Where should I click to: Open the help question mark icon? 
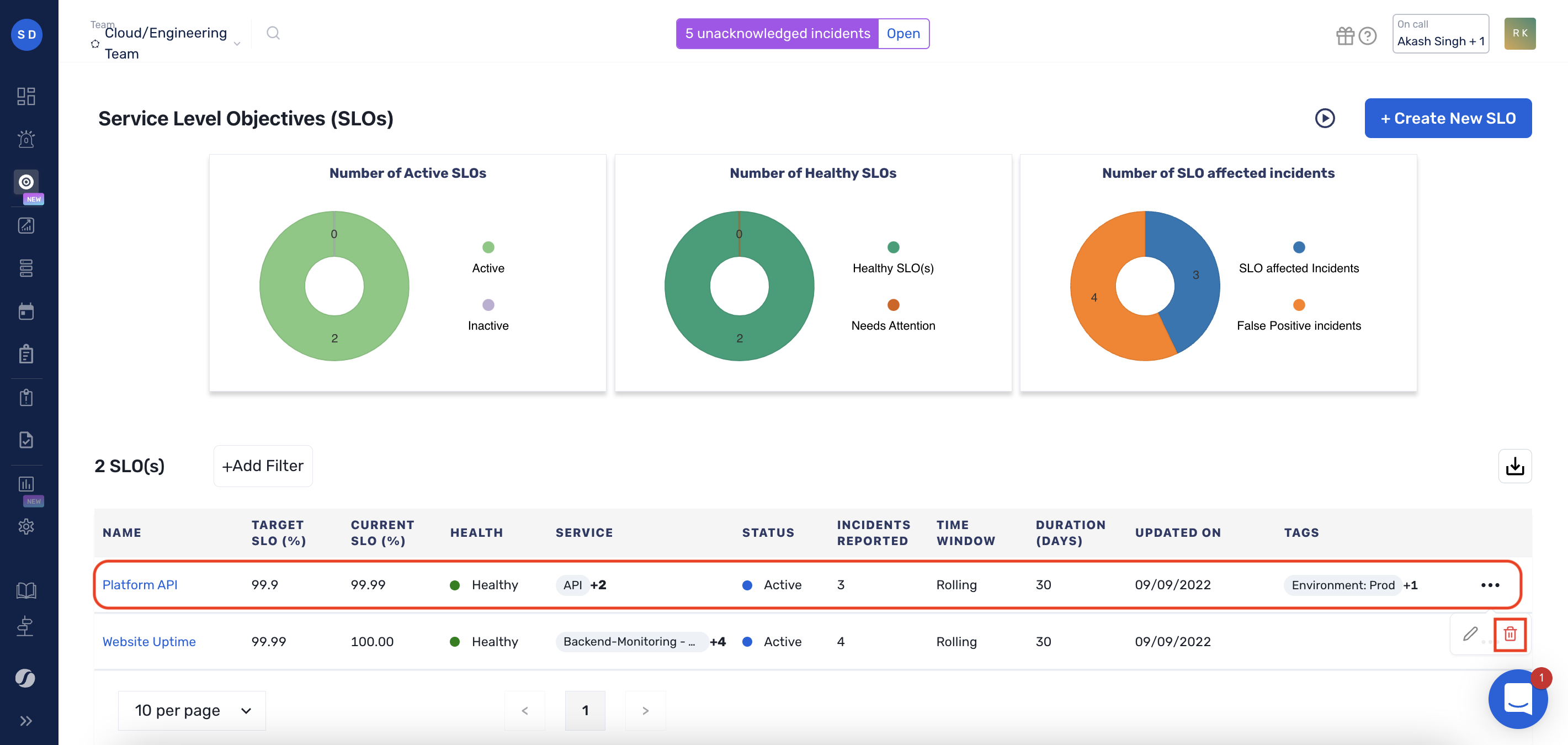click(x=1367, y=36)
